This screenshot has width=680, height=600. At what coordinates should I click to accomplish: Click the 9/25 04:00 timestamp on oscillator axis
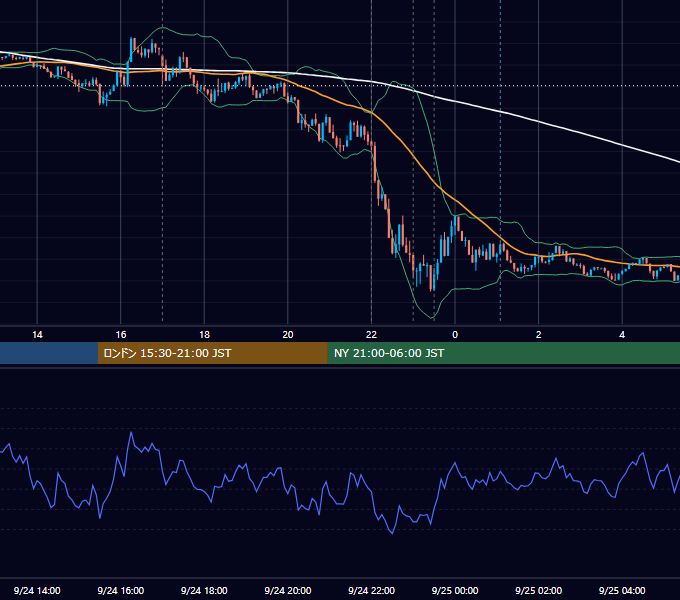point(622,590)
